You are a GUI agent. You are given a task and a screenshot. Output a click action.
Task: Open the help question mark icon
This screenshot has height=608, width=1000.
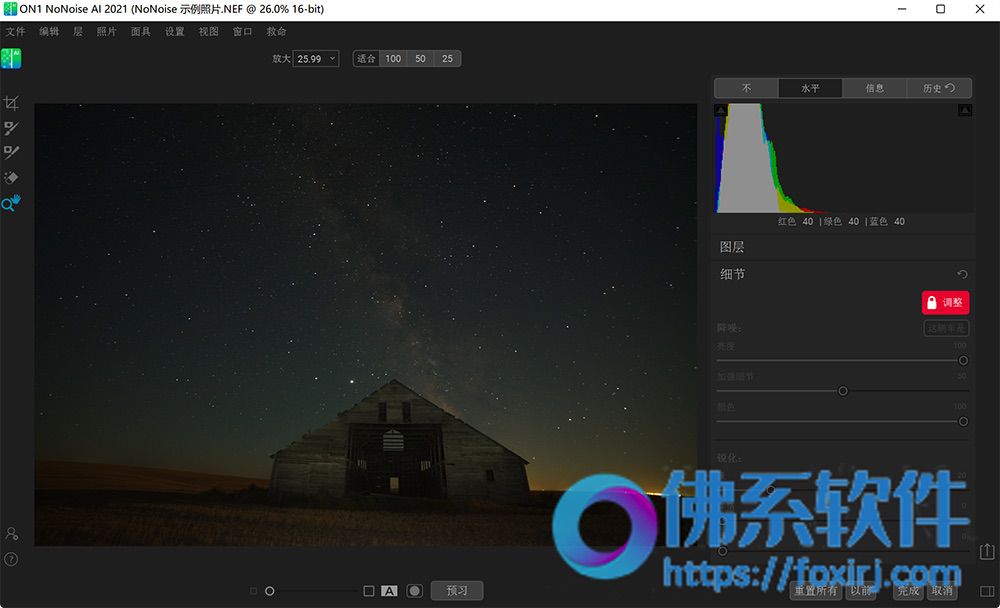pos(11,559)
